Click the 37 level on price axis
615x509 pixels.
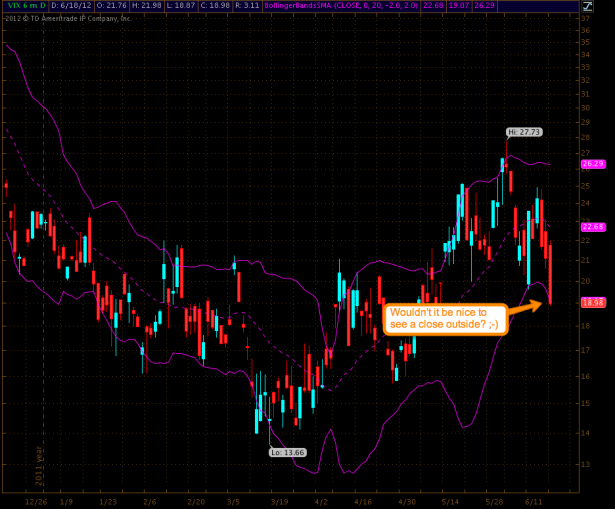(586, 14)
